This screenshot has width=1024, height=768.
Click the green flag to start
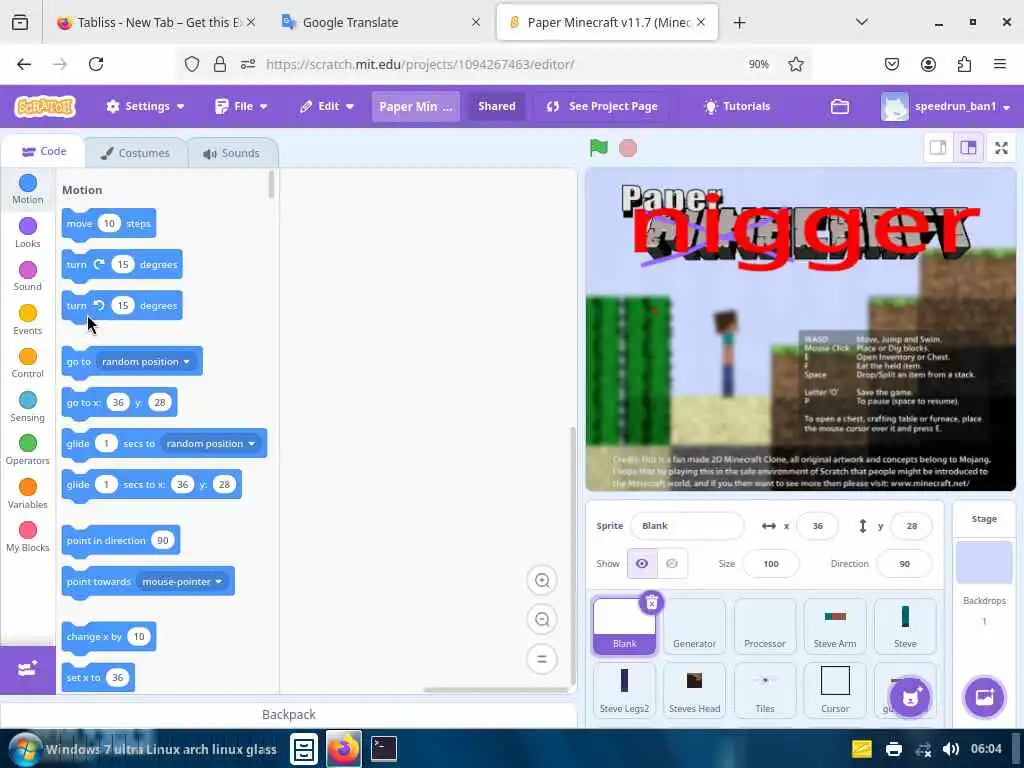[598, 148]
